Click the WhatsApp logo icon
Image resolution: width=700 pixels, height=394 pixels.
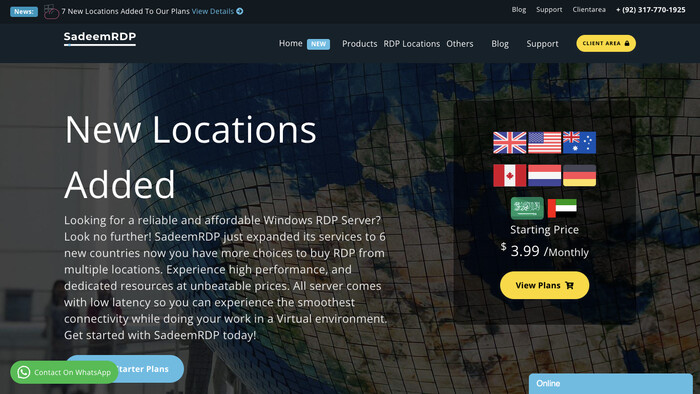click(x=24, y=372)
